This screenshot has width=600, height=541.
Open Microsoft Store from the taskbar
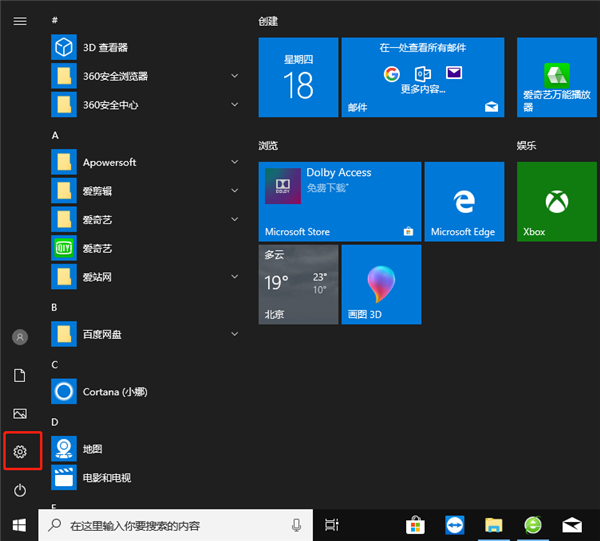click(415, 525)
